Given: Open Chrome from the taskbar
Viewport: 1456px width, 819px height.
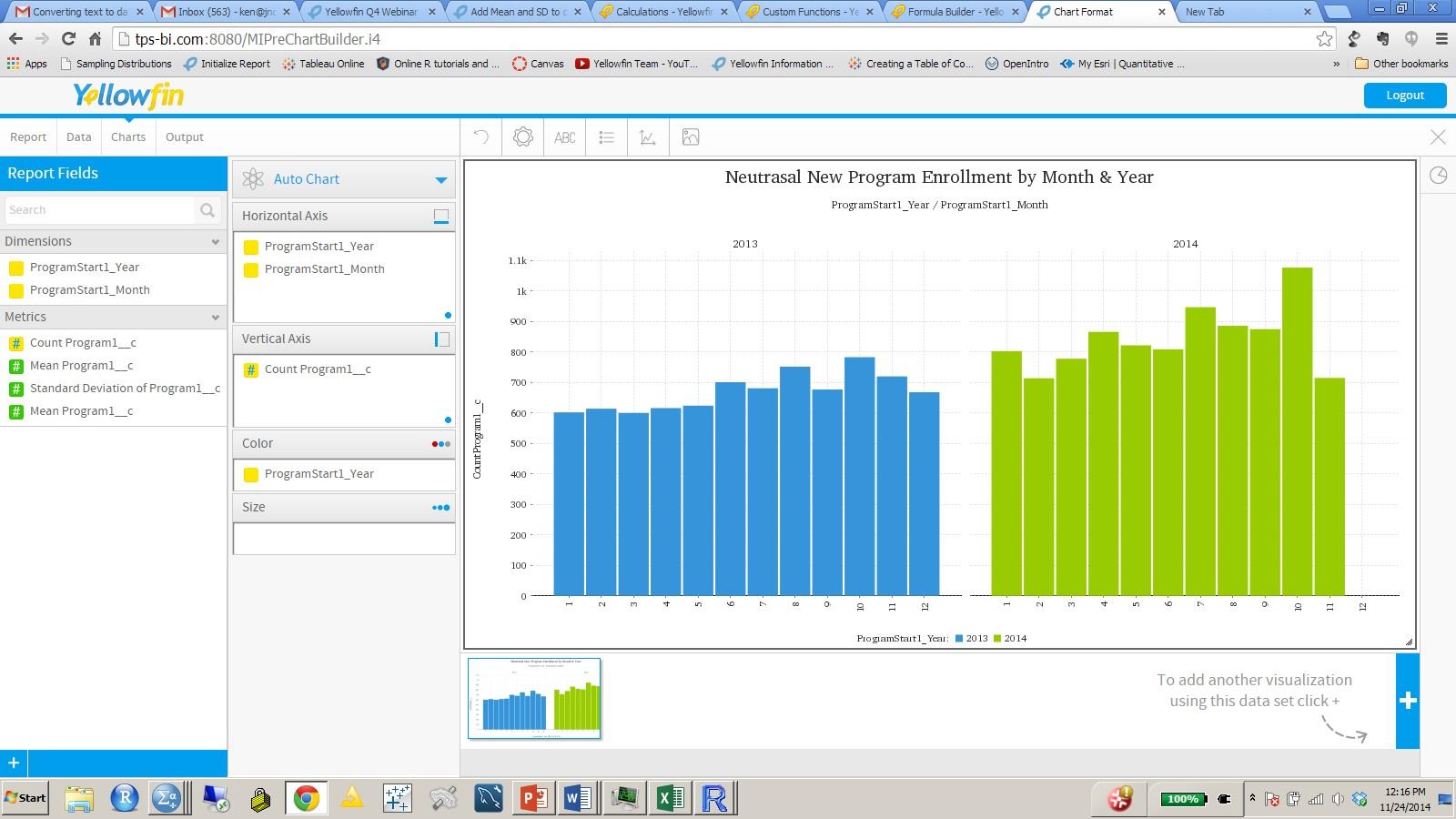Looking at the screenshot, I should (x=306, y=799).
